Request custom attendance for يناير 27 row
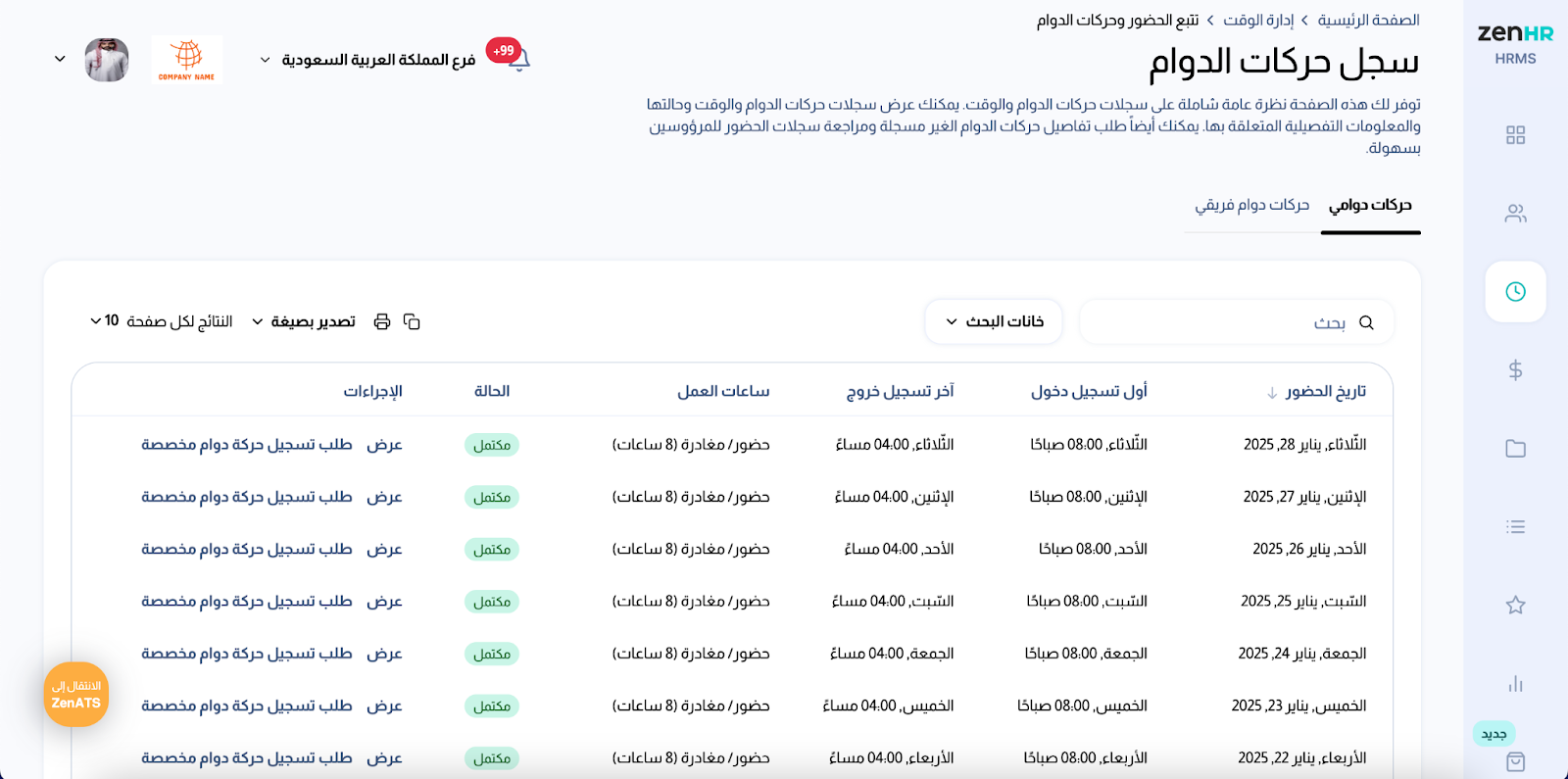The height and width of the screenshot is (779, 1568). point(246,497)
